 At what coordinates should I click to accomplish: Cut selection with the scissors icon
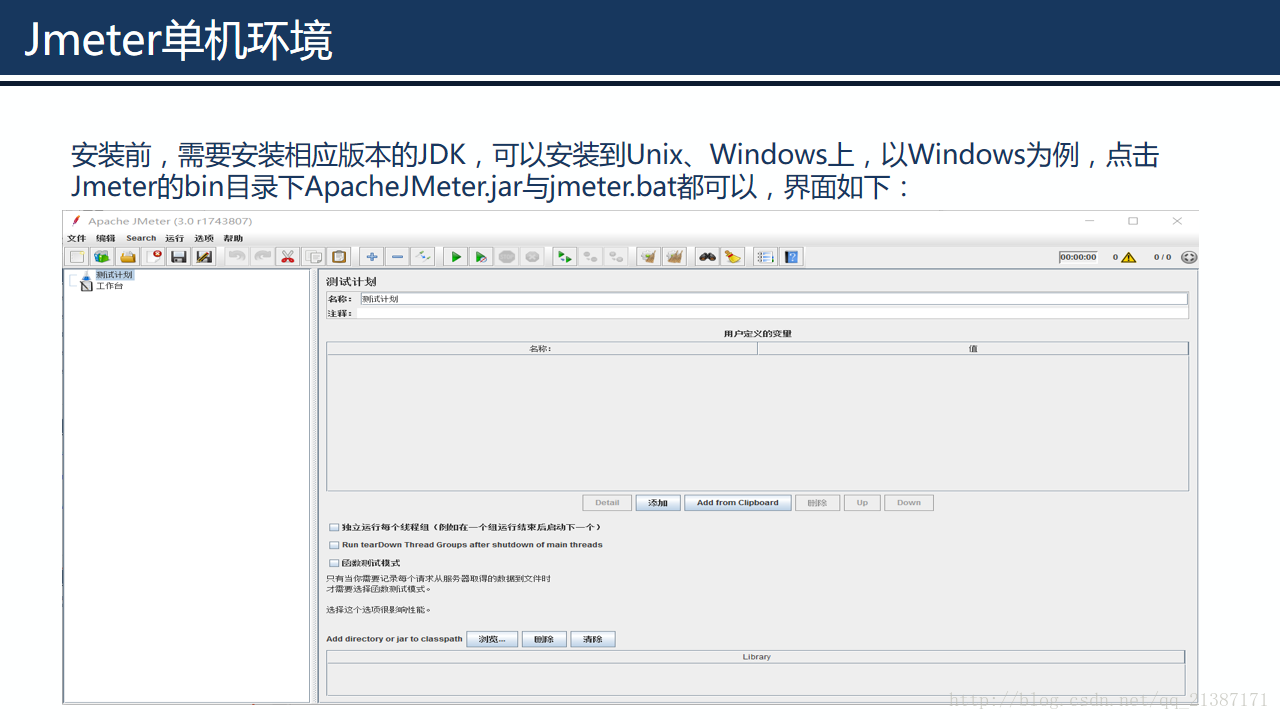(288, 257)
